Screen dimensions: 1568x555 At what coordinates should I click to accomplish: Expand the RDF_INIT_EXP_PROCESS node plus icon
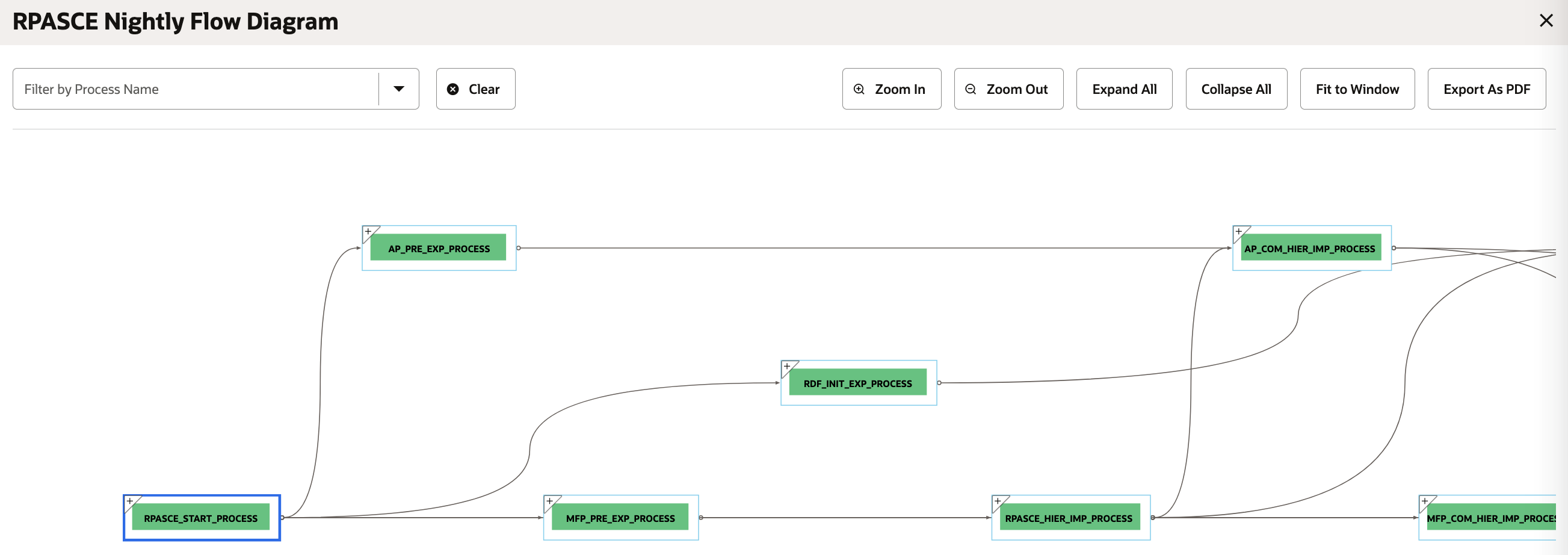pos(787,366)
